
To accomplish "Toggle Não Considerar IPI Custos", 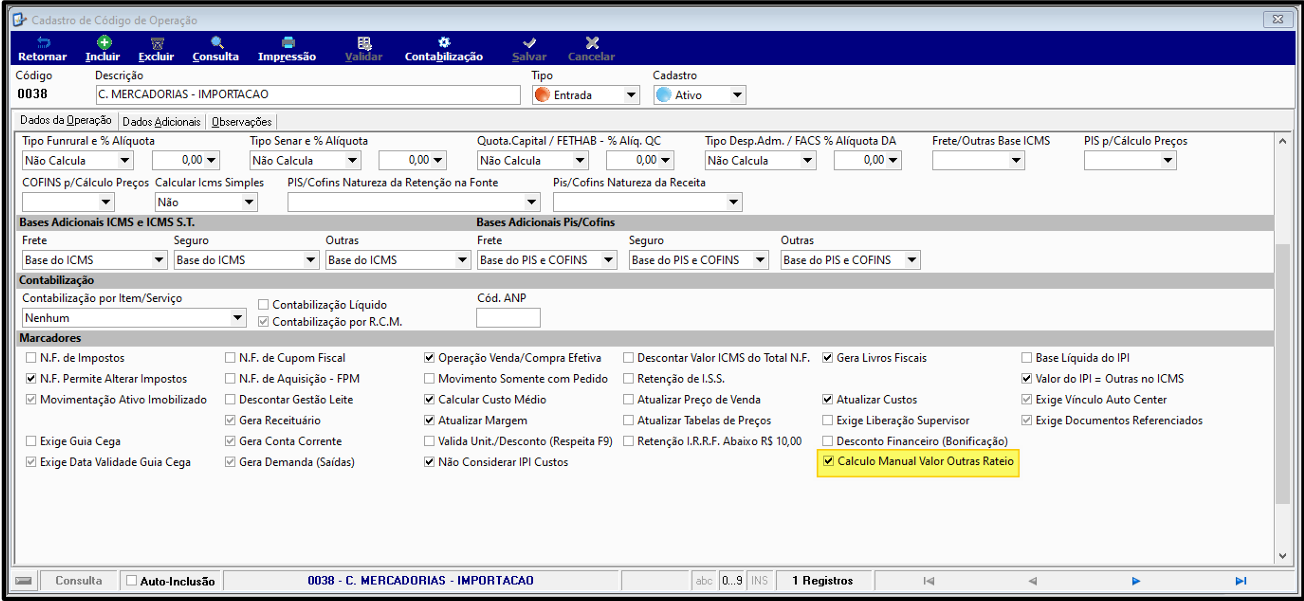I will (430, 462).
